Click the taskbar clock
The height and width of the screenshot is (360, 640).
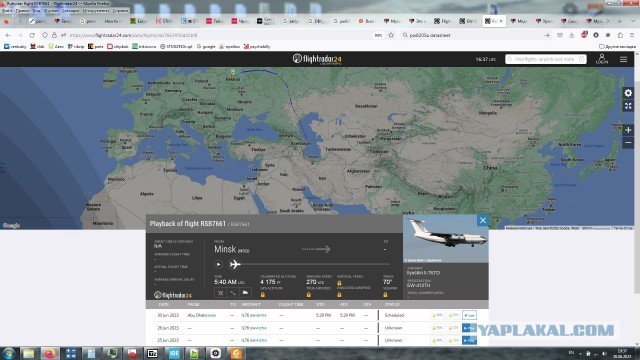click(622, 353)
